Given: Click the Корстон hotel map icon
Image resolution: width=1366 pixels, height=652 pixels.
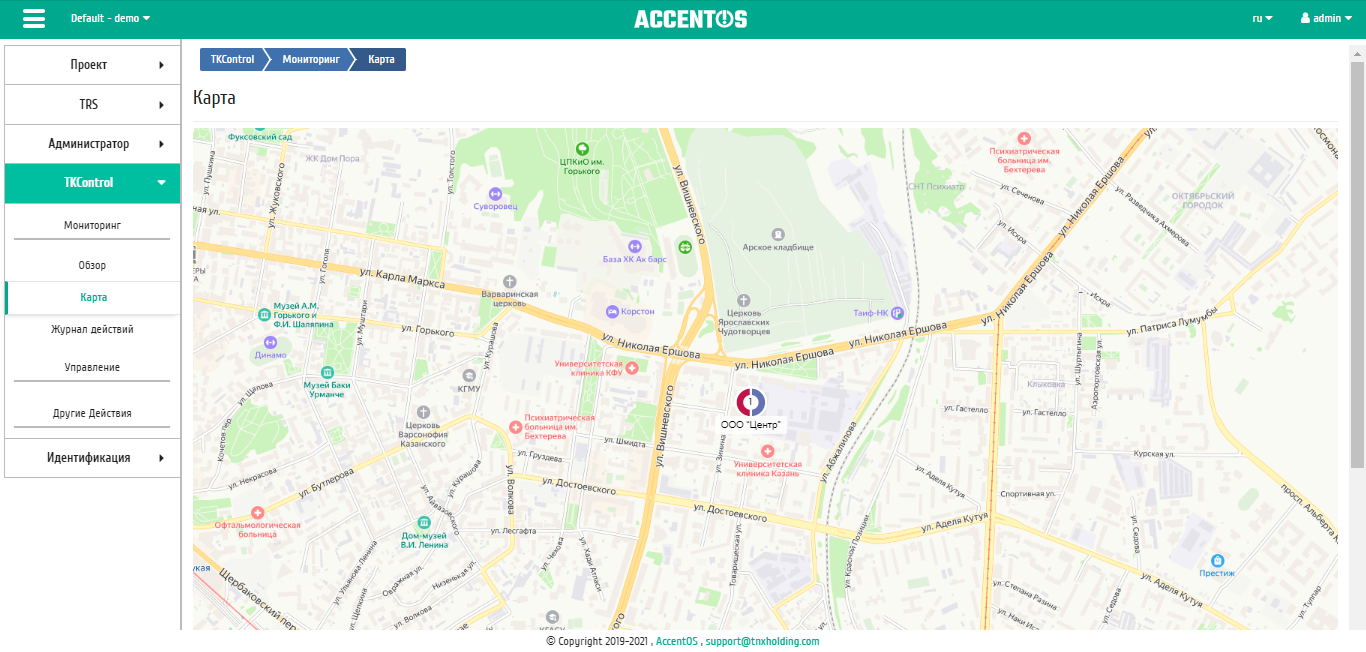Looking at the screenshot, I should click(612, 311).
